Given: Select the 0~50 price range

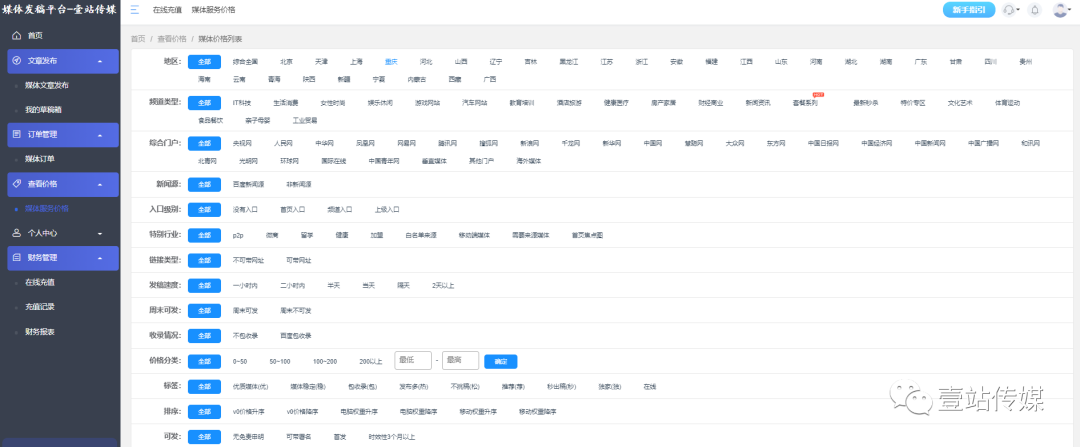Looking at the screenshot, I should click(x=240, y=360).
